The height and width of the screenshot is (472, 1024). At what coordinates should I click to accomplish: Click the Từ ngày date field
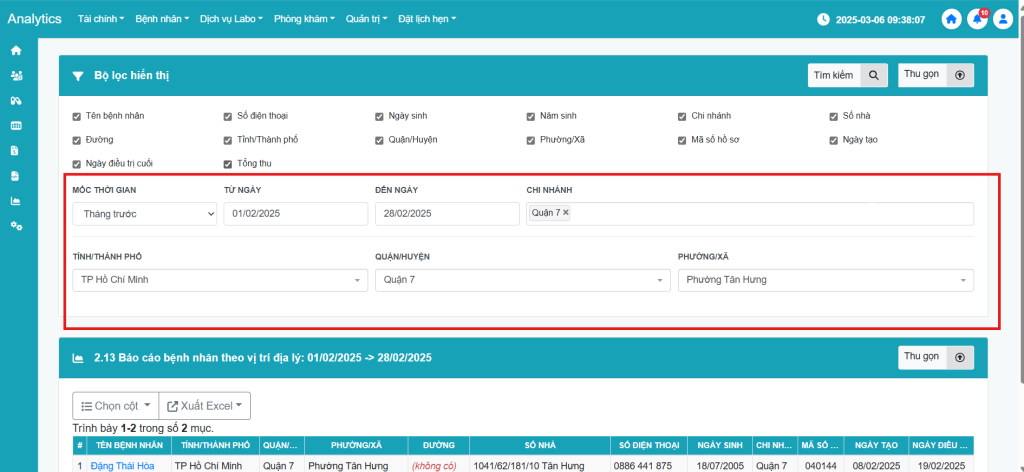click(x=294, y=214)
